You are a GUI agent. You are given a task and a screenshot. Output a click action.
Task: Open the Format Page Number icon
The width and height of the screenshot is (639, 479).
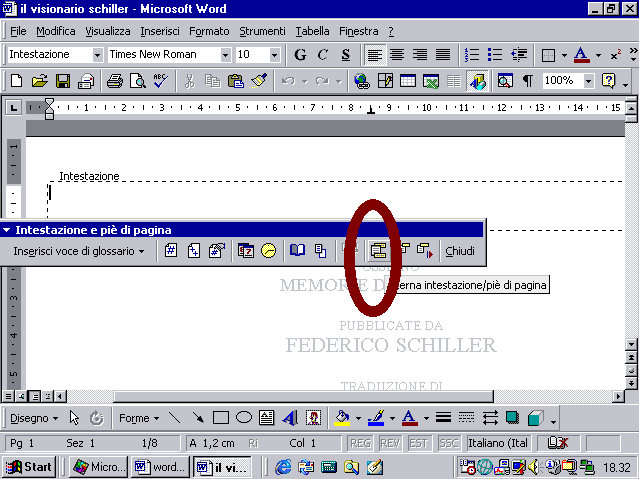[x=217, y=250]
